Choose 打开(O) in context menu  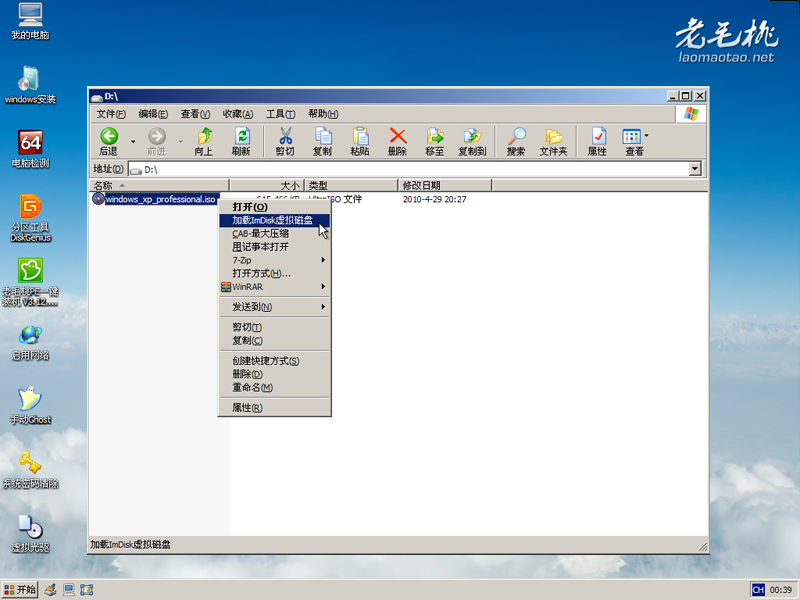(x=274, y=207)
